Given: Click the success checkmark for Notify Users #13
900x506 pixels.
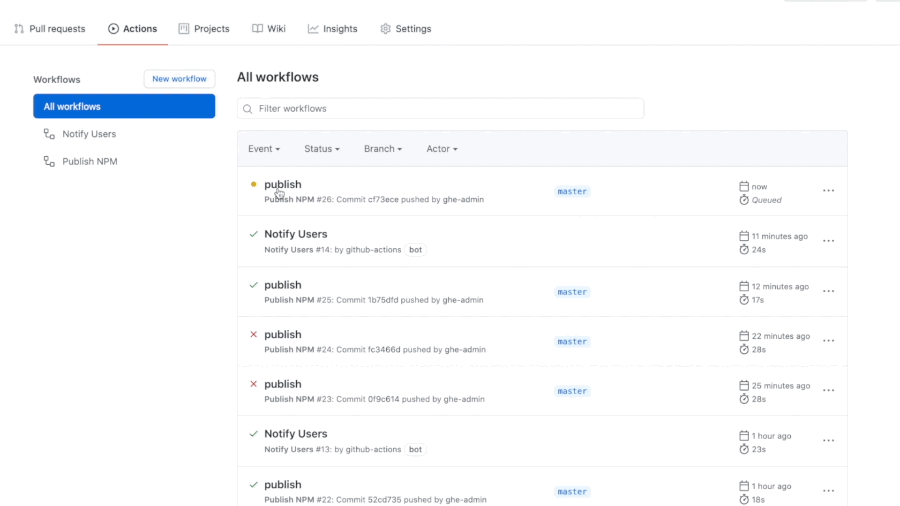Looking at the screenshot, I should point(254,434).
